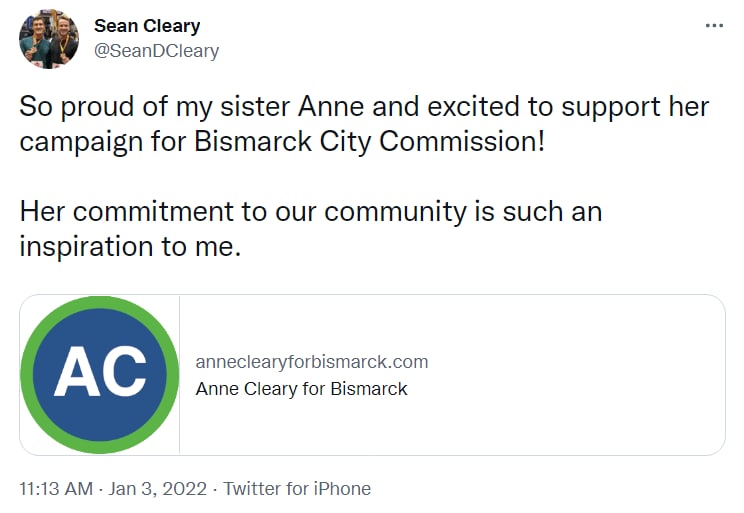Select the Jan 3, 2022 date

click(x=158, y=489)
